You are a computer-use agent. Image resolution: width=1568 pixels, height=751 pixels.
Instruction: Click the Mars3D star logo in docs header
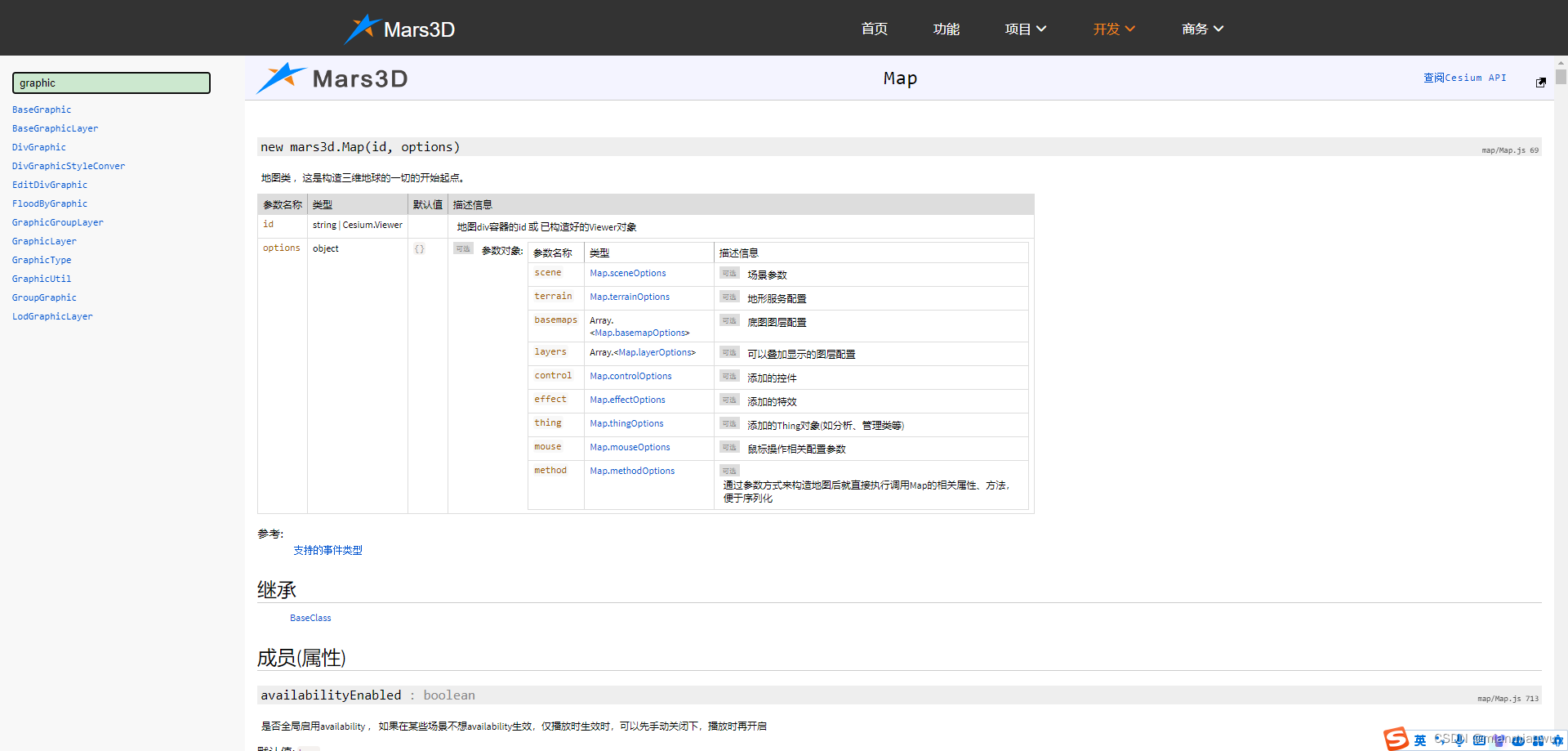(x=281, y=78)
